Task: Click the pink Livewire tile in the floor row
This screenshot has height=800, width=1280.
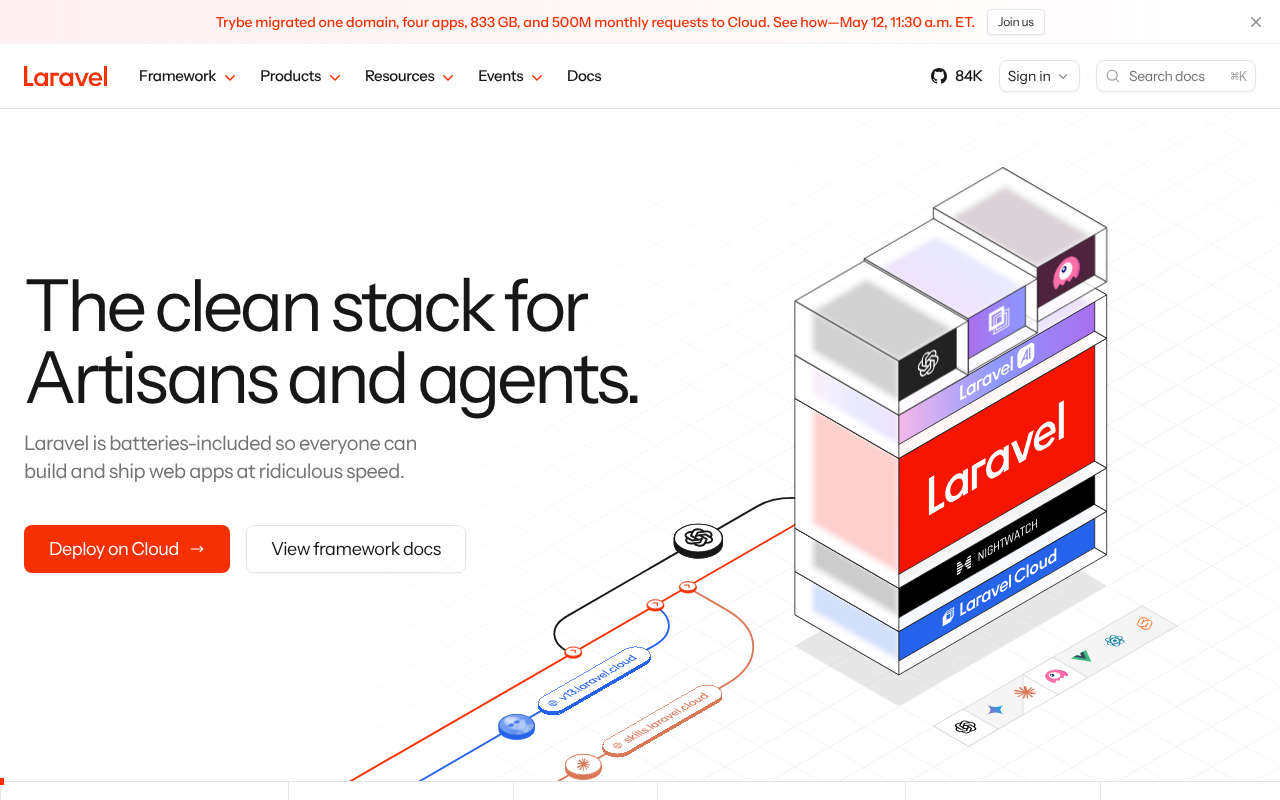Action: click(x=1056, y=675)
